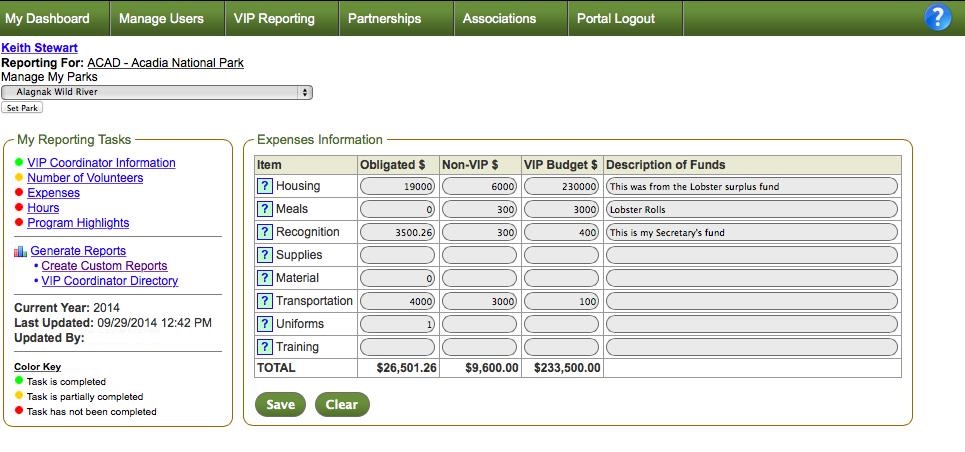Viewport: 965px width, 452px height.
Task: Click the bar chart icon beside Generate Reports
Action: 20,251
